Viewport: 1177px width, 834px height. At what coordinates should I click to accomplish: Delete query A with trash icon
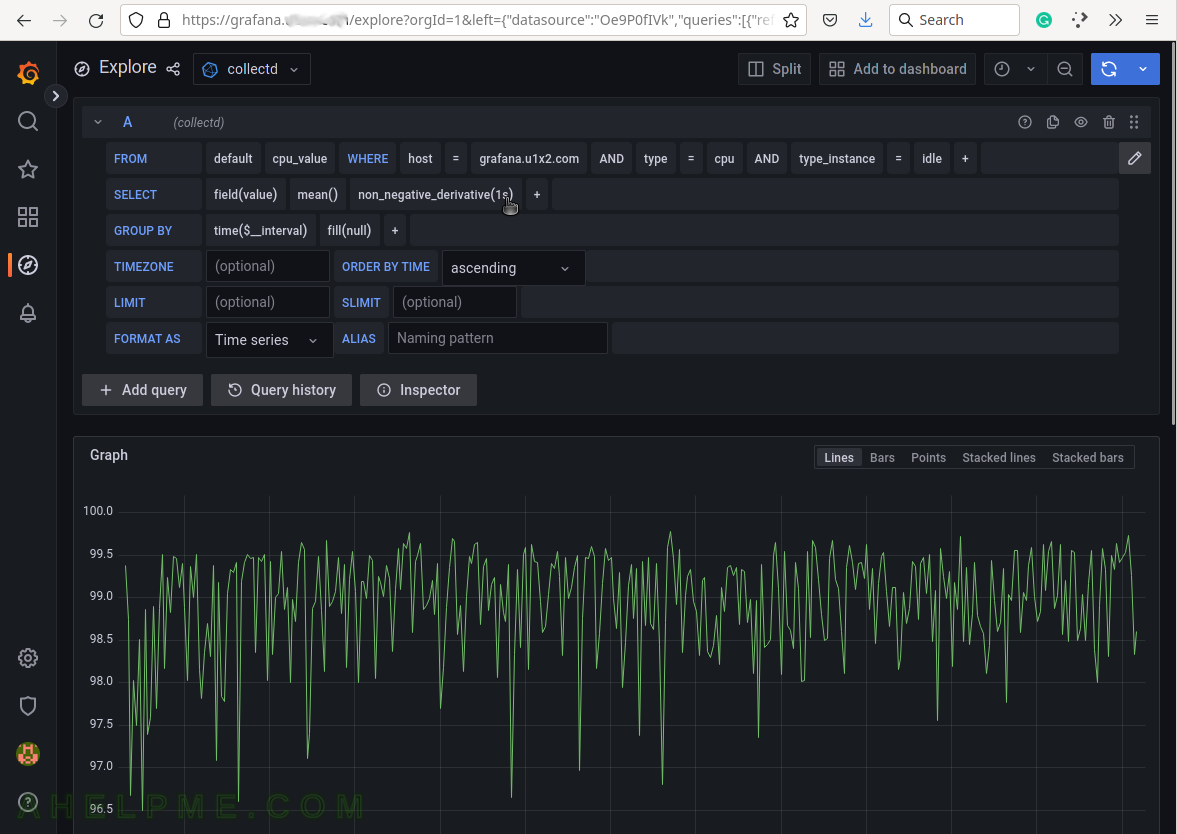tap(1109, 122)
